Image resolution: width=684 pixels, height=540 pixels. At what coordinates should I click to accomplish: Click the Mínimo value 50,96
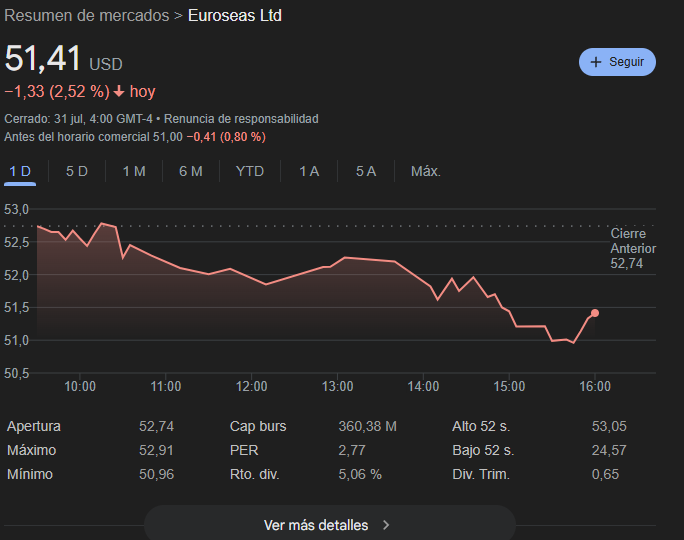pos(156,474)
